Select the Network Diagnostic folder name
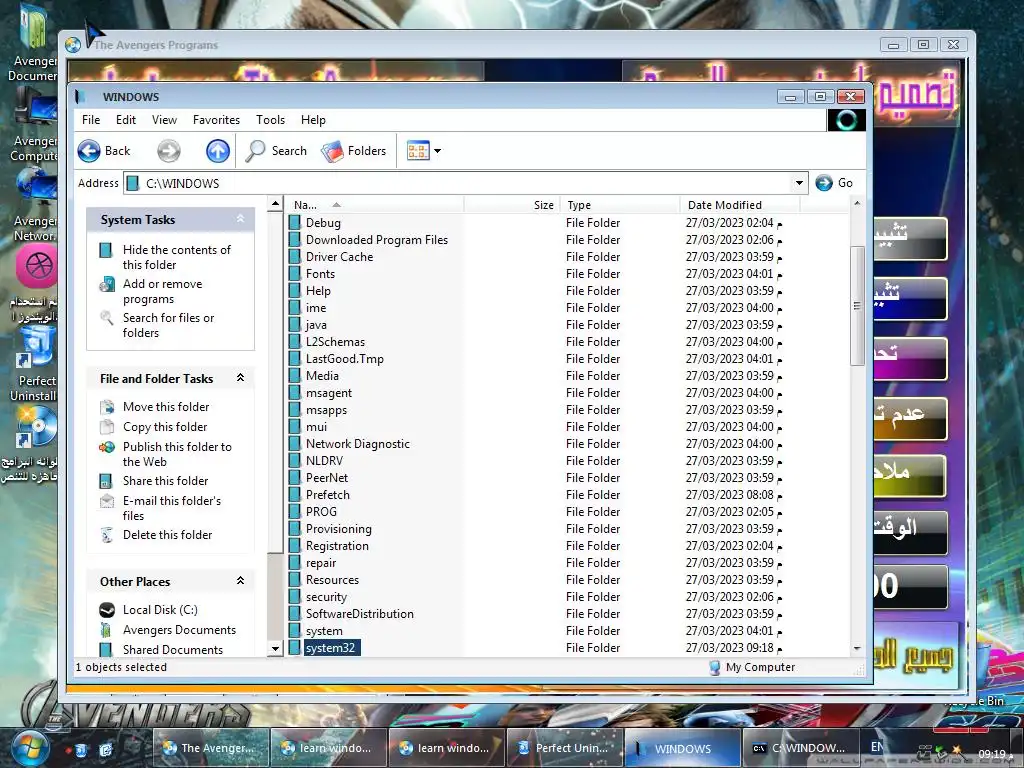Image resolution: width=1024 pixels, height=768 pixels. pyautogui.click(x=358, y=443)
